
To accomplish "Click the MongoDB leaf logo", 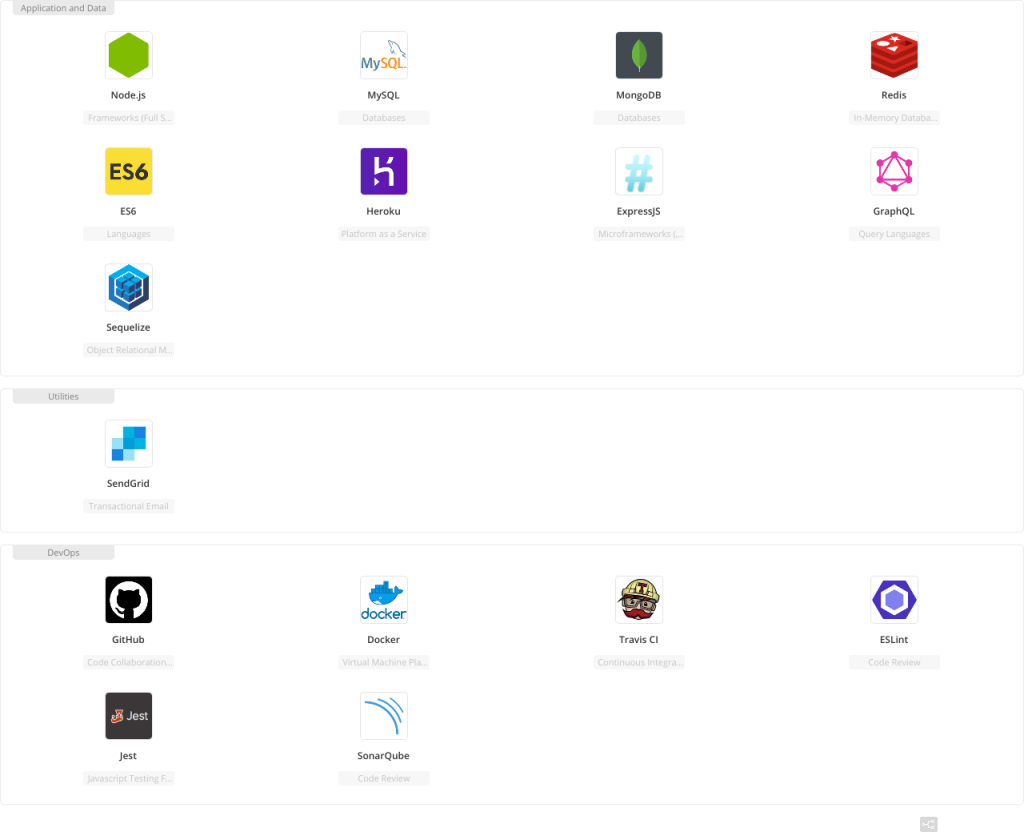I will [x=639, y=55].
